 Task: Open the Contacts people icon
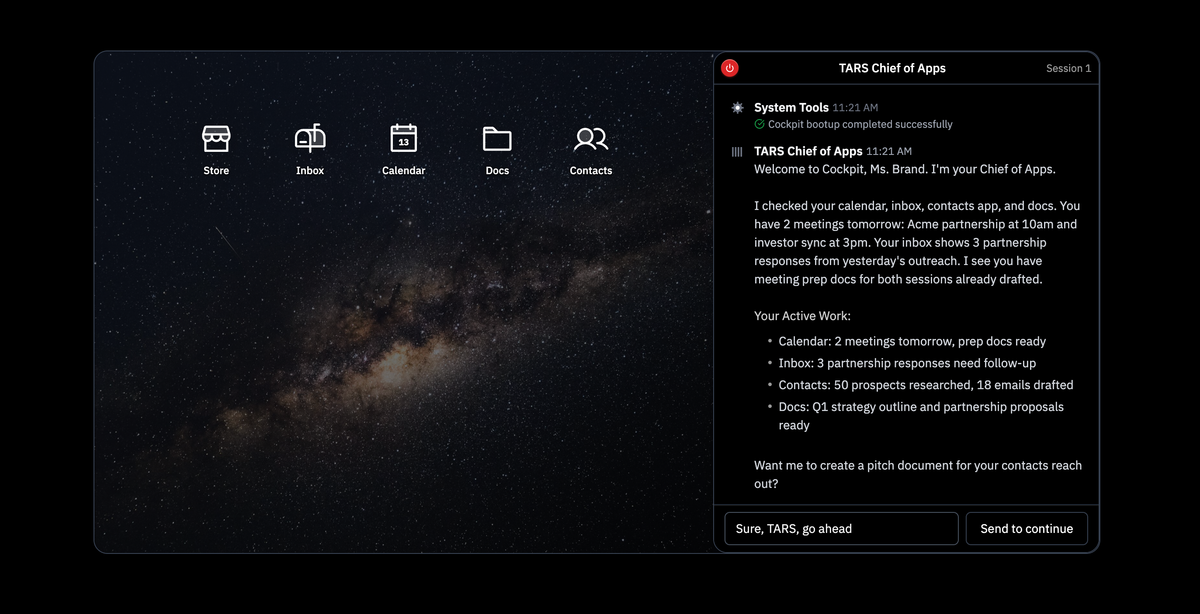591,139
